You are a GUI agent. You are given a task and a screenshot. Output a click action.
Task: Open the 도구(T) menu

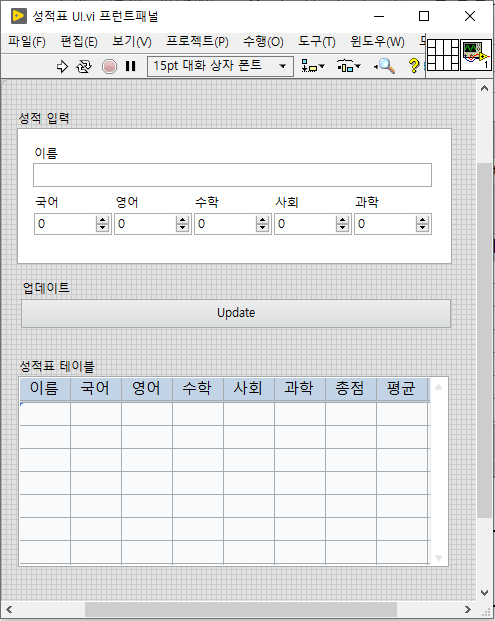(317, 42)
